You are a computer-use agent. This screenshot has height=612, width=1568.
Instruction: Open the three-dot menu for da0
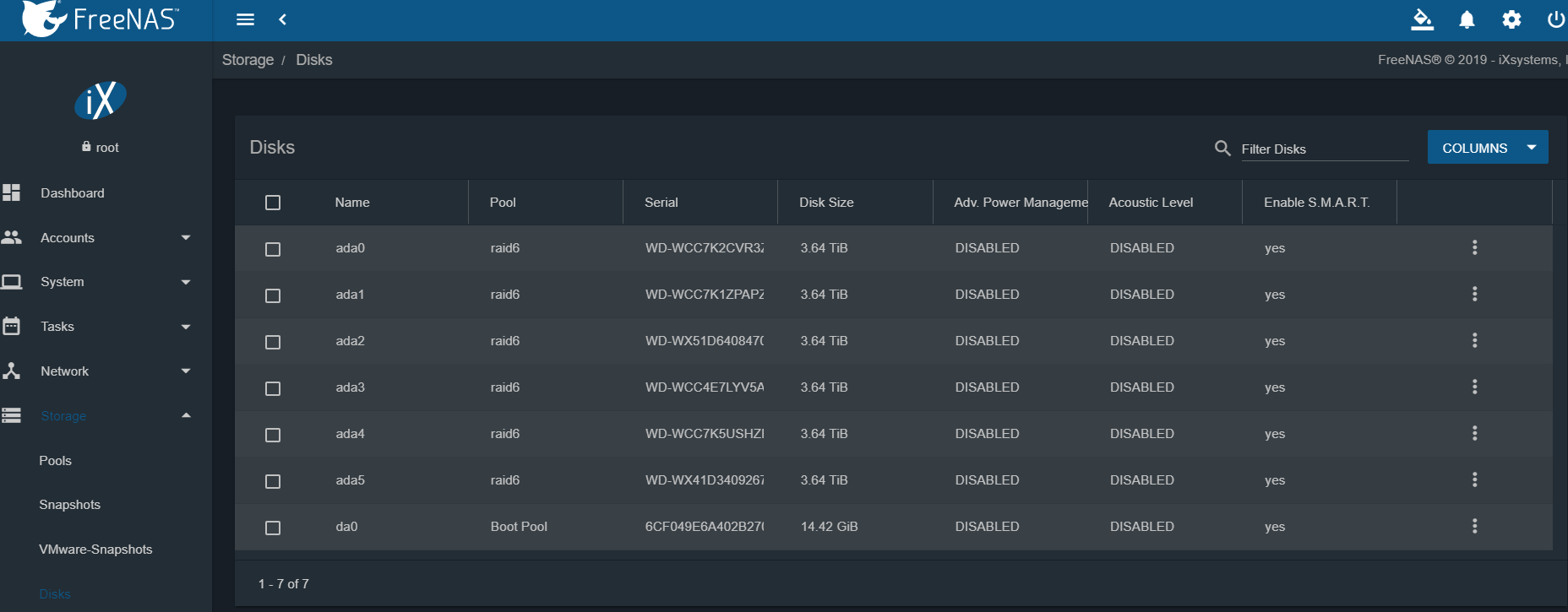point(1474,526)
